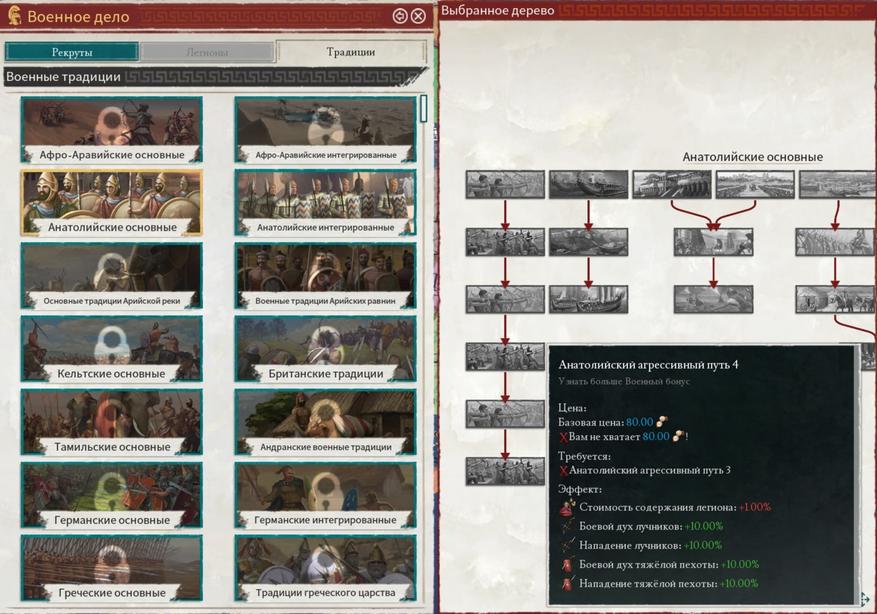
Task: Open the Греческие основные tradition card
Action: coord(112,568)
